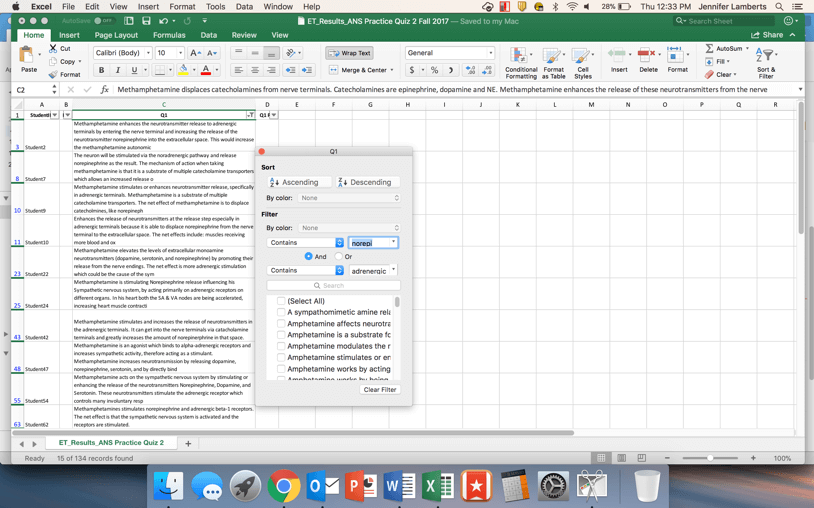Click the zoom slider in status bar
This screenshot has width=814, height=508.
point(710,458)
